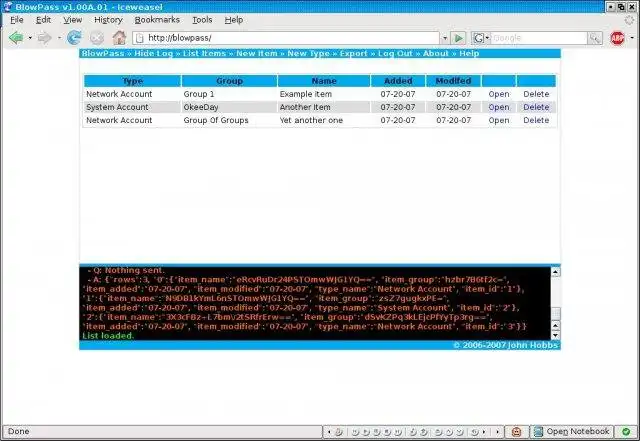Delete the Another Item entry
This screenshot has height=441, width=640.
(x=536, y=107)
